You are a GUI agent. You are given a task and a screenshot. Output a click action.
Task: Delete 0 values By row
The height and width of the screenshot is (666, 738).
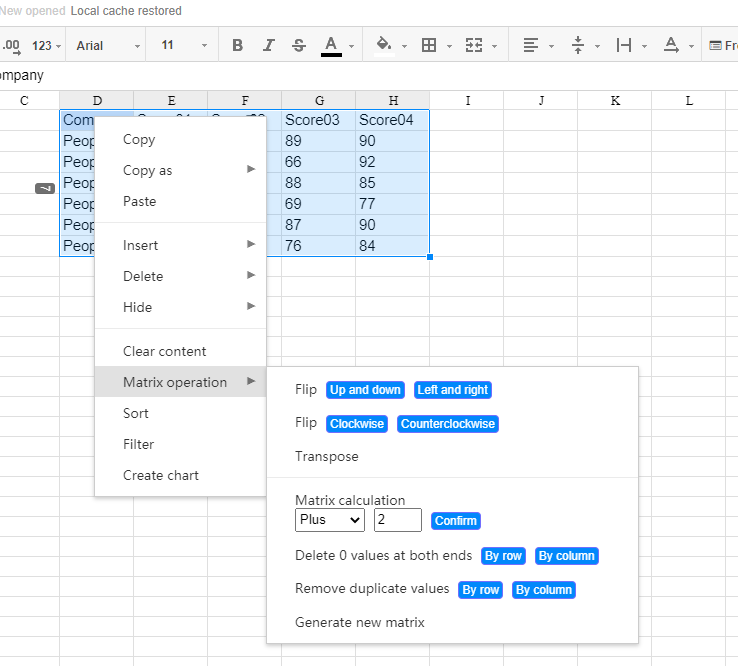tap(503, 556)
